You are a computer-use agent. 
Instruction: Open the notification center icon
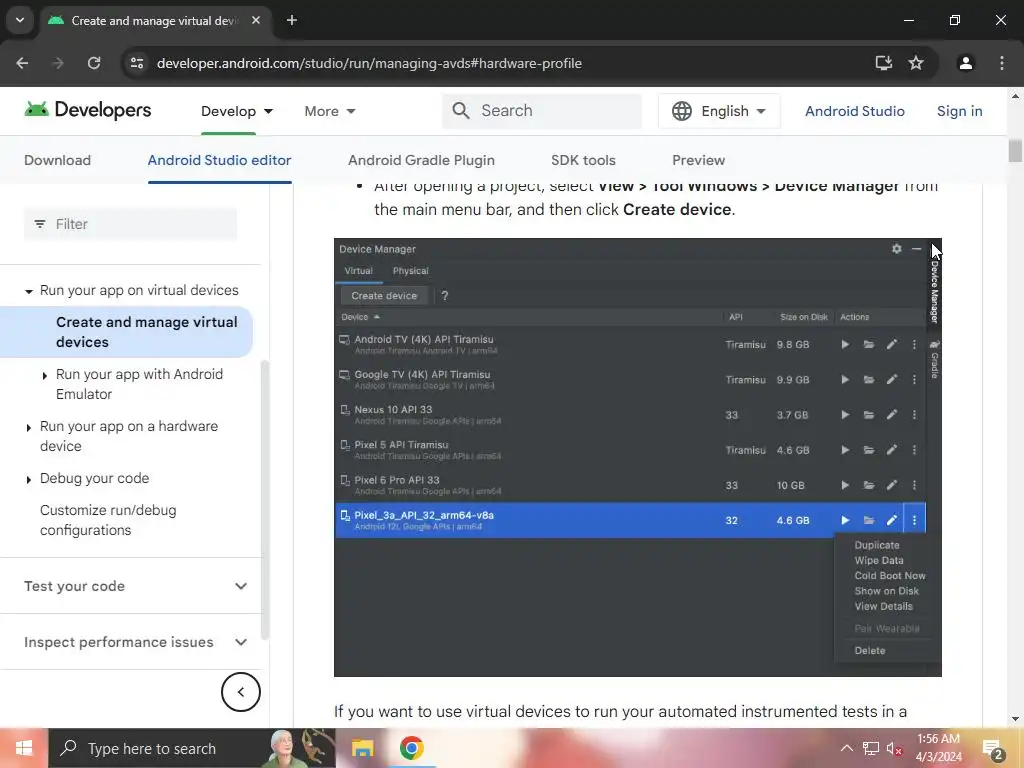tap(993, 749)
